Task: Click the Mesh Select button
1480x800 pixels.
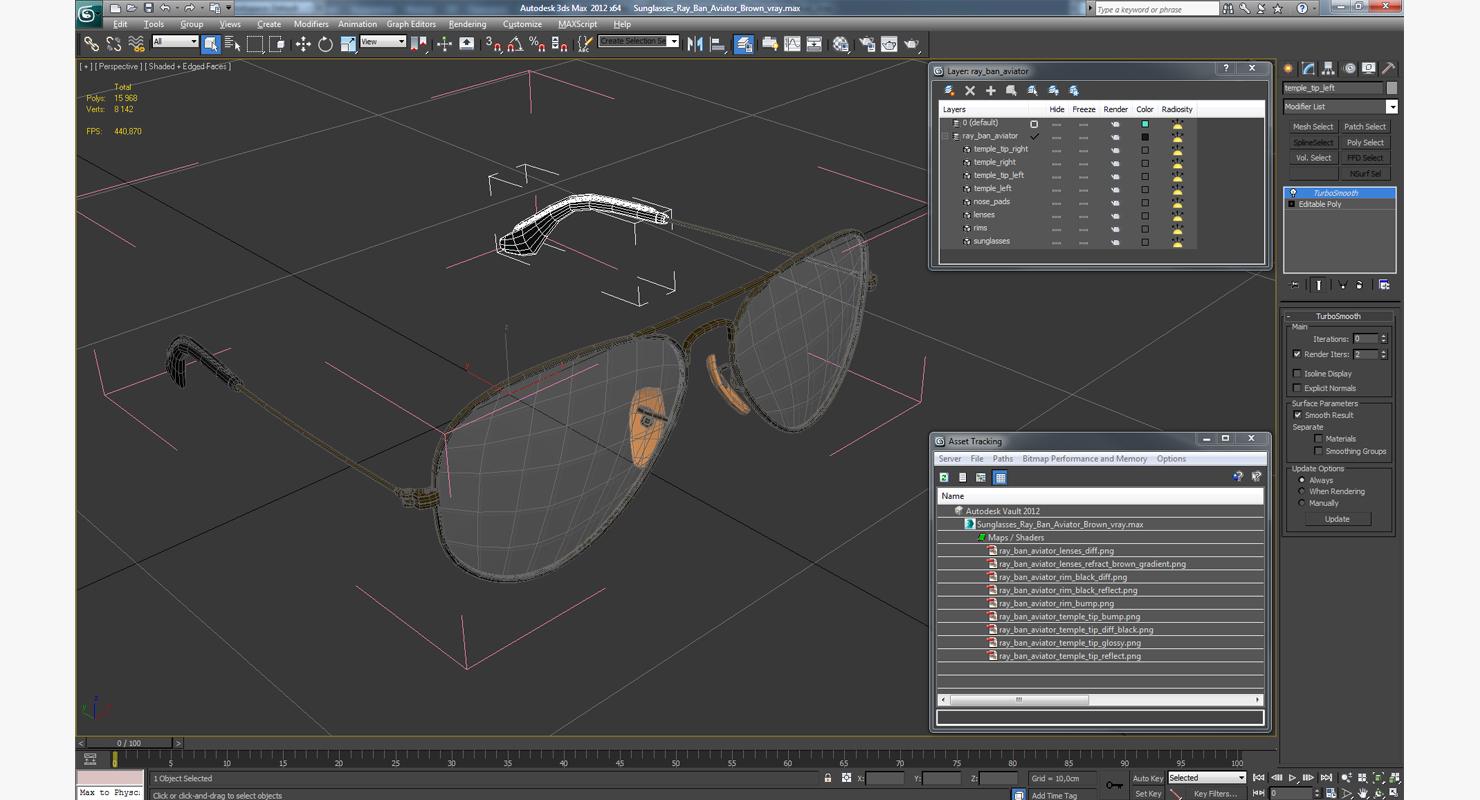Action: pyautogui.click(x=1312, y=127)
